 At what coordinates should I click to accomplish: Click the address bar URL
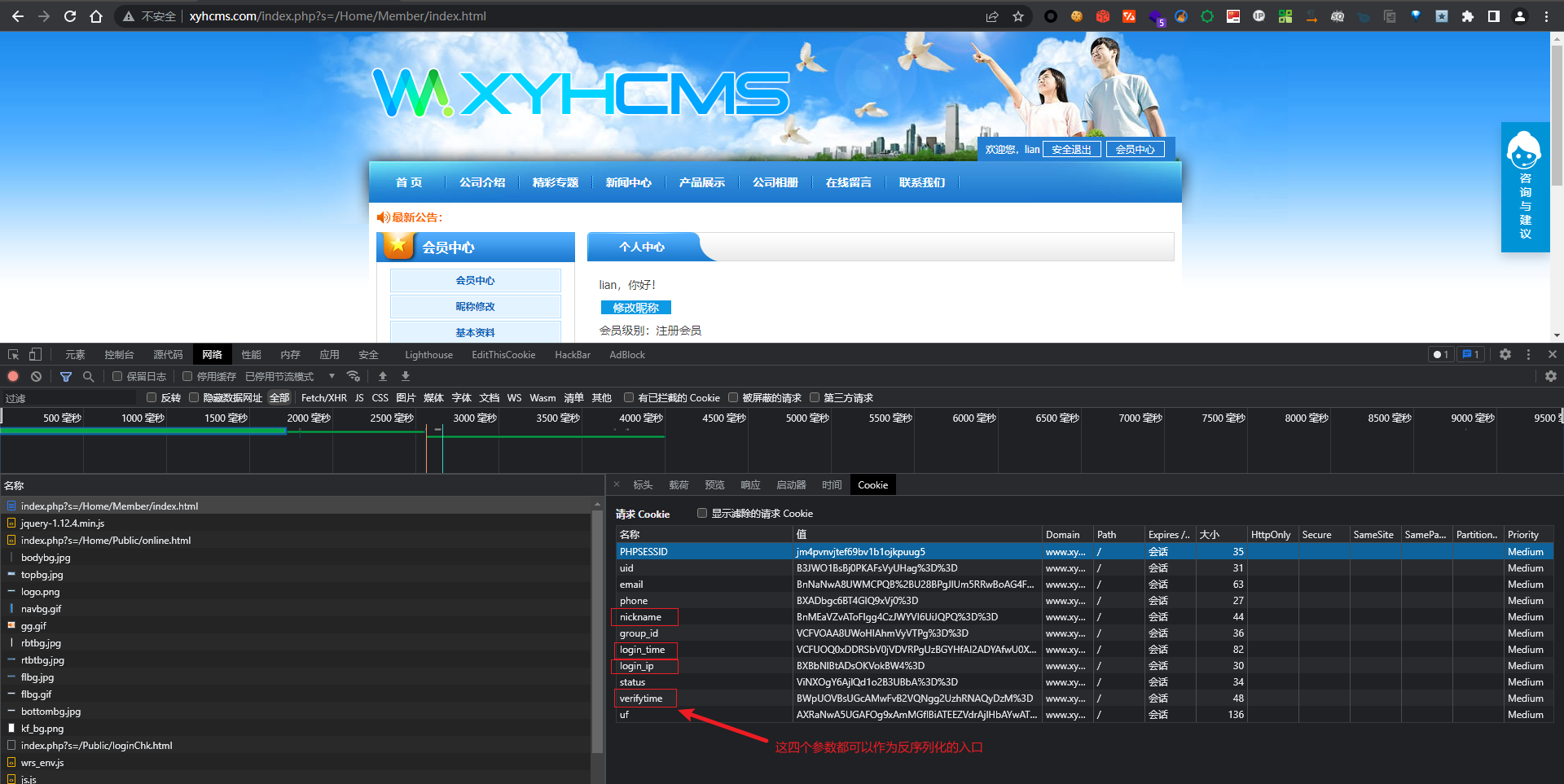point(337,16)
